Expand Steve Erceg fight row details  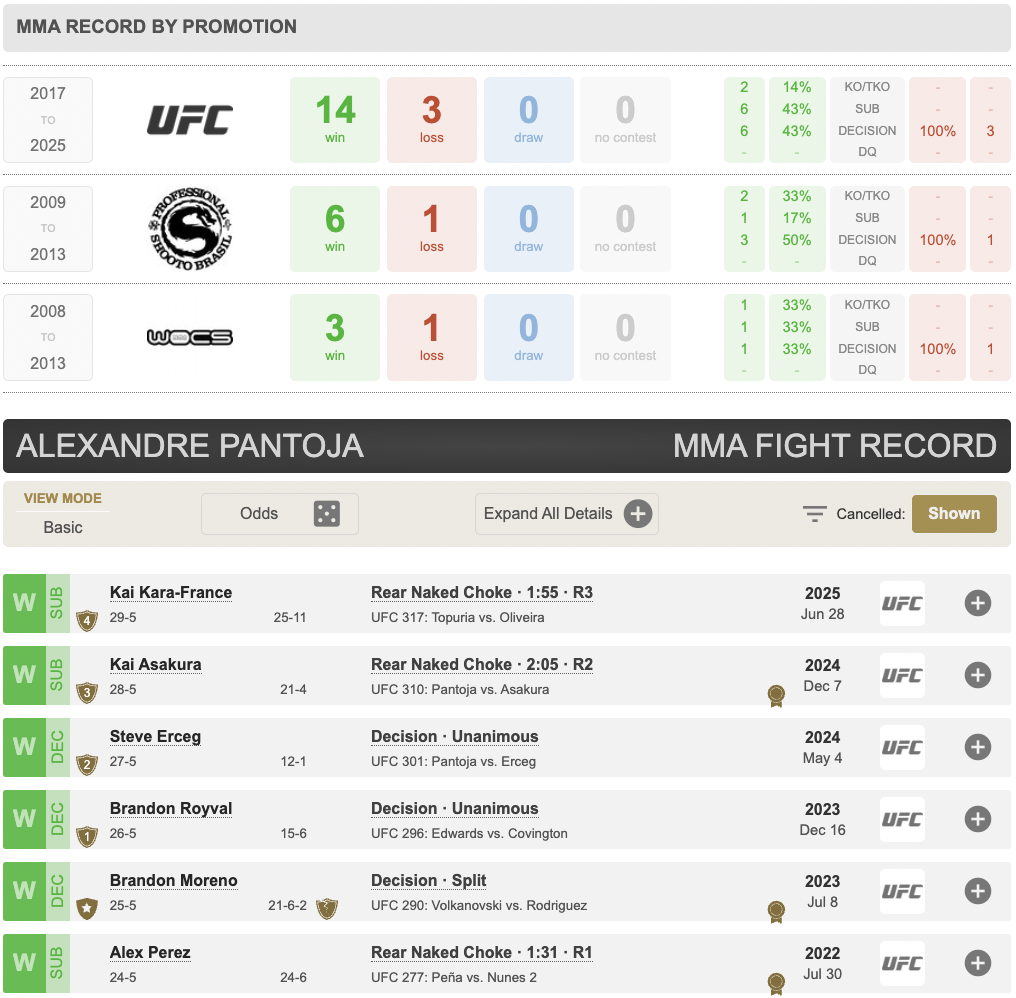(x=978, y=747)
